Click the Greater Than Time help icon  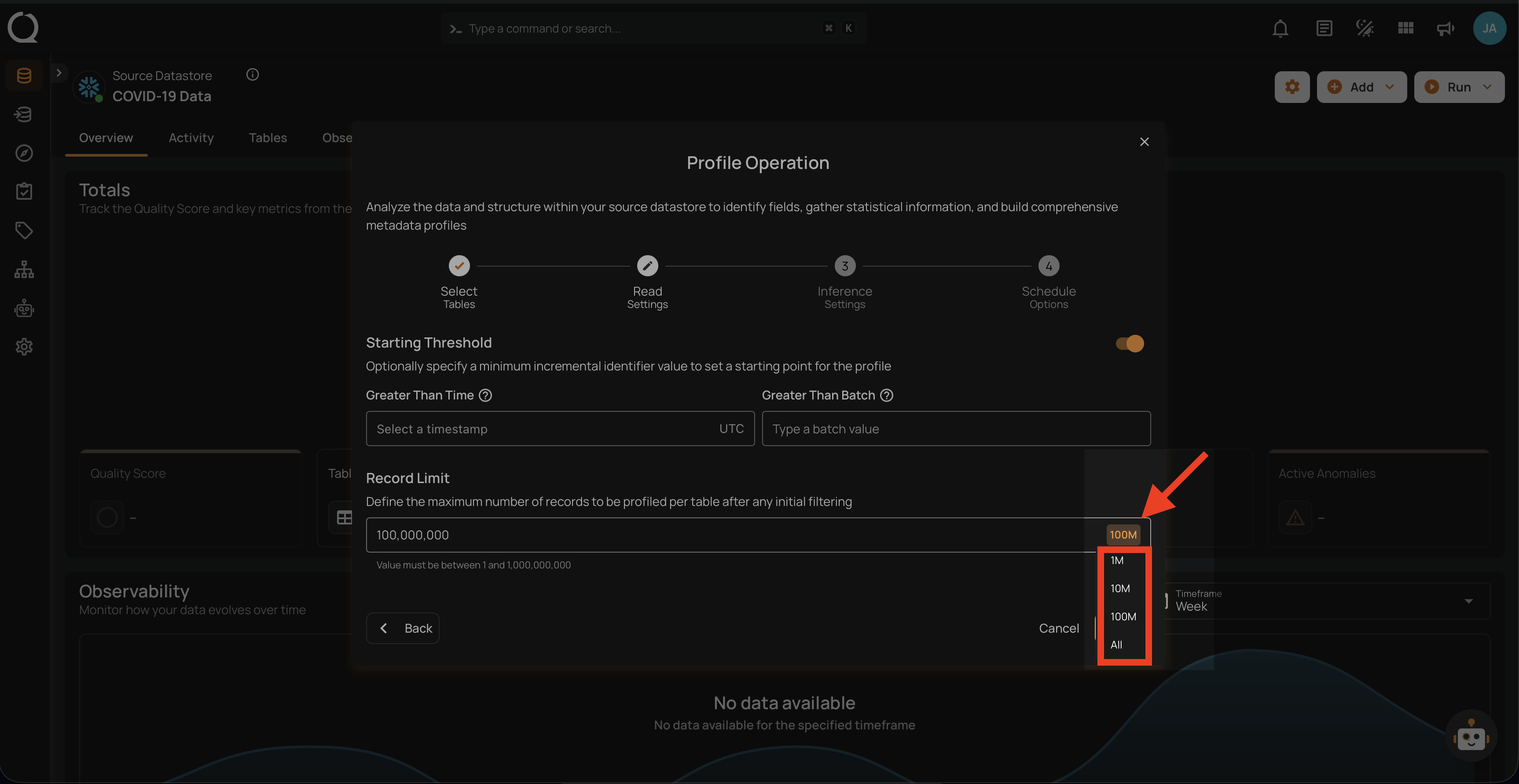[x=485, y=396]
